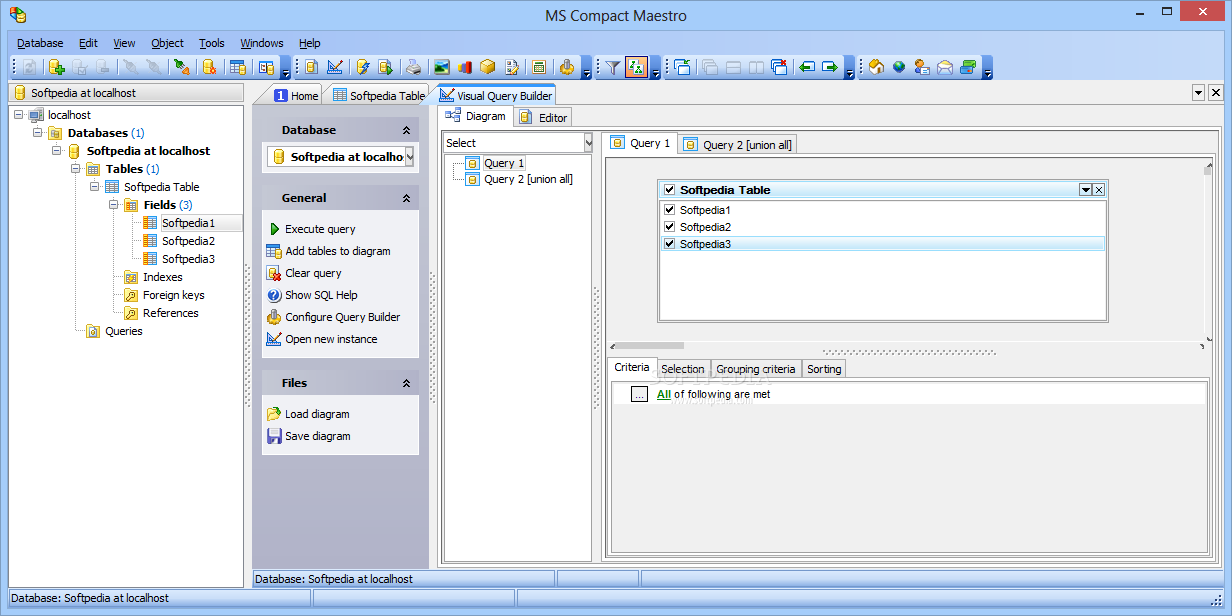The height and width of the screenshot is (616, 1232).
Task: Click the Save diagram floppy icon
Action: [274, 436]
